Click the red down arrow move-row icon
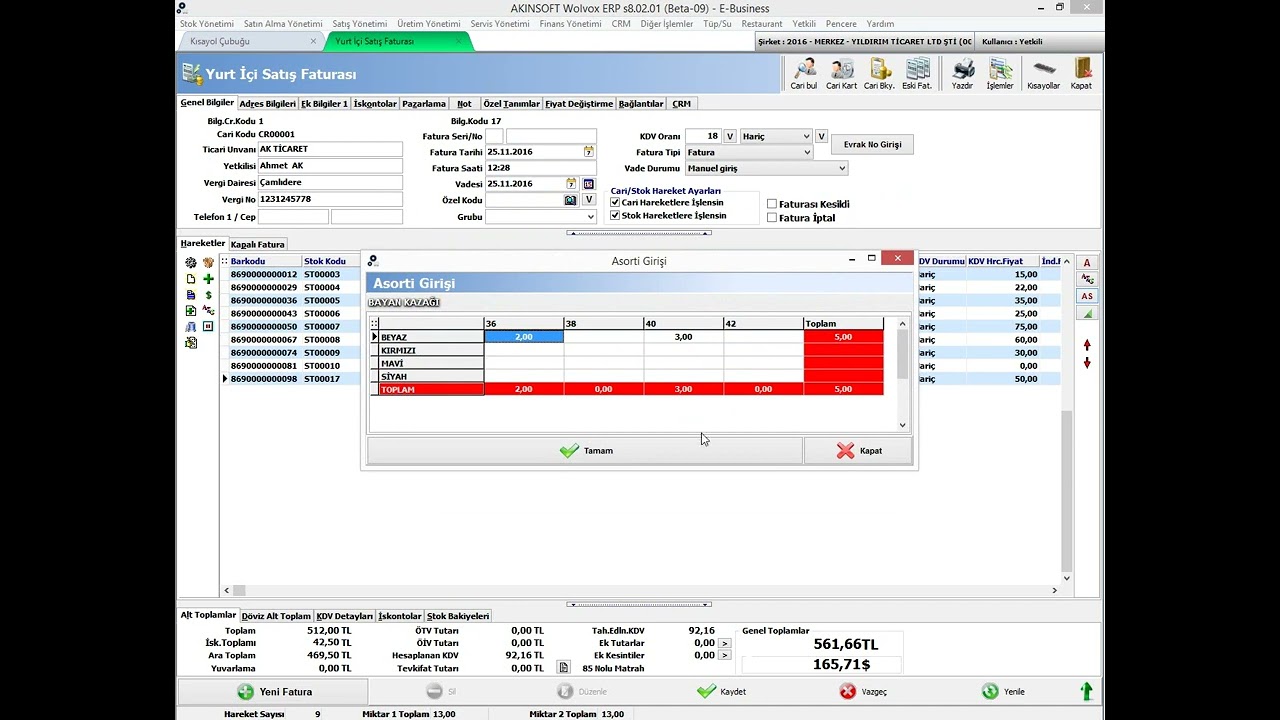The image size is (1280, 720). [x=1087, y=362]
